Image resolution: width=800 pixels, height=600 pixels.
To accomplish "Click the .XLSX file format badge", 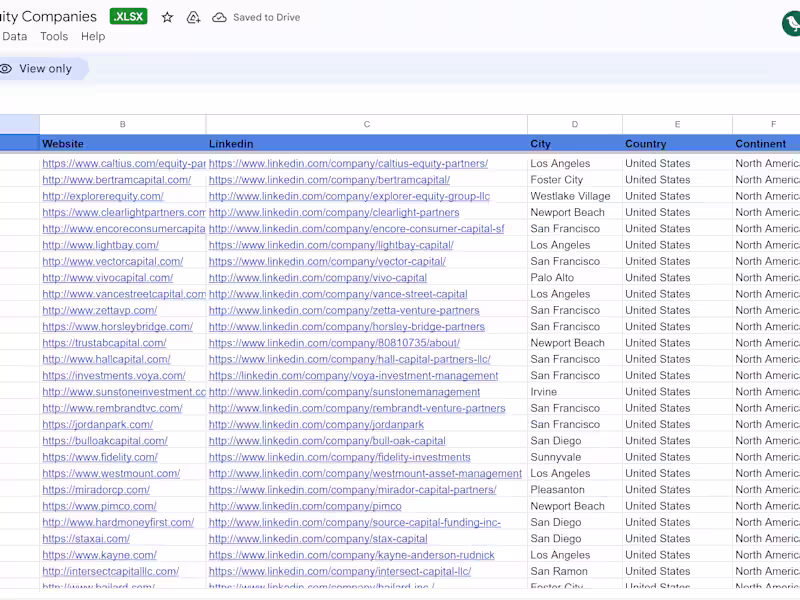I will tap(129, 16).
